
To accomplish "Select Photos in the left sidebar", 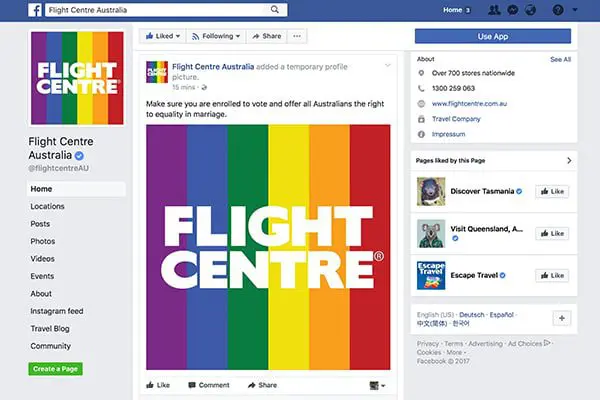I will click(x=43, y=241).
